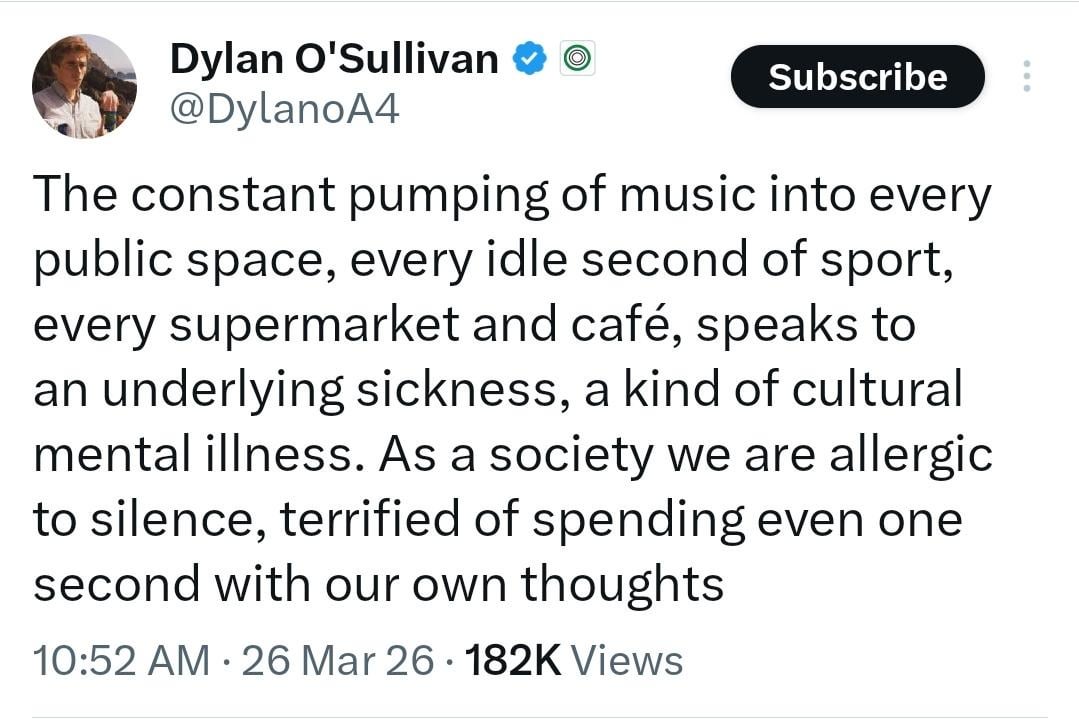
Task: Open Dylan O'Sullivan's profile picture
Action: pos(84,87)
